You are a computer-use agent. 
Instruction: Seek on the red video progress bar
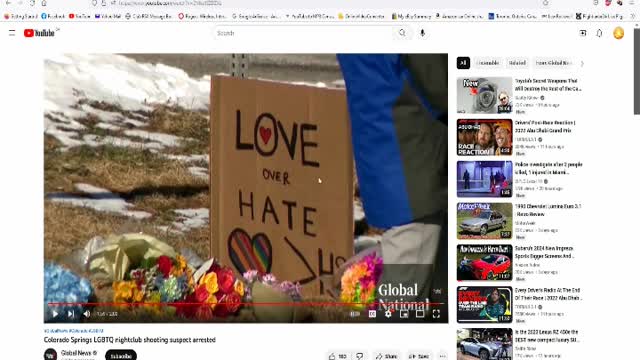246,304
